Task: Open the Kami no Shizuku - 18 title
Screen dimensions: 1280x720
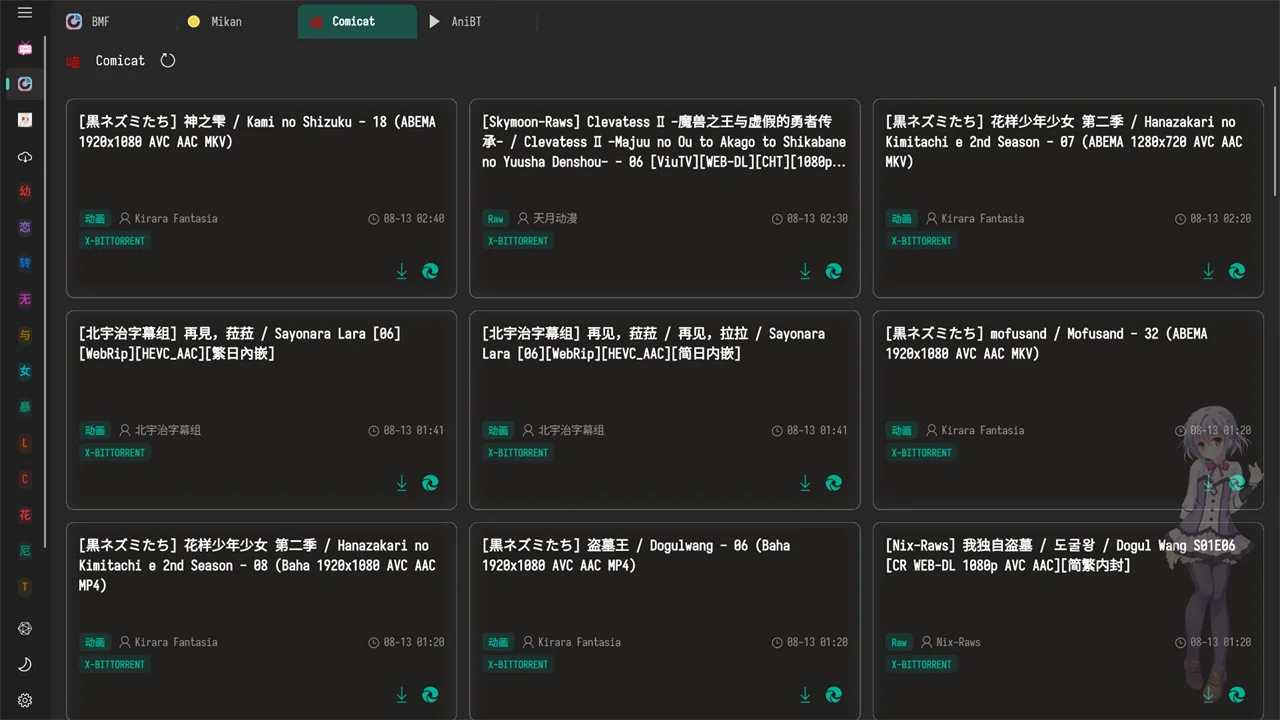Action: click(x=258, y=132)
